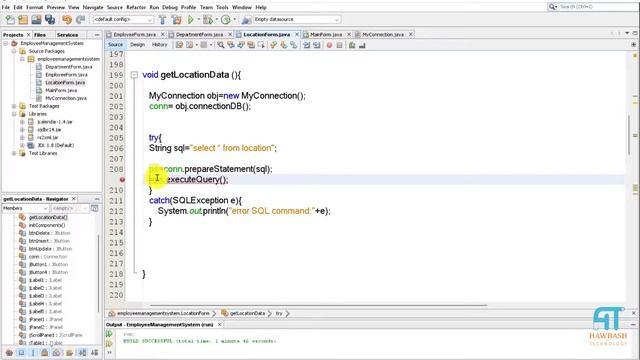Click the Source view button

[116, 44]
